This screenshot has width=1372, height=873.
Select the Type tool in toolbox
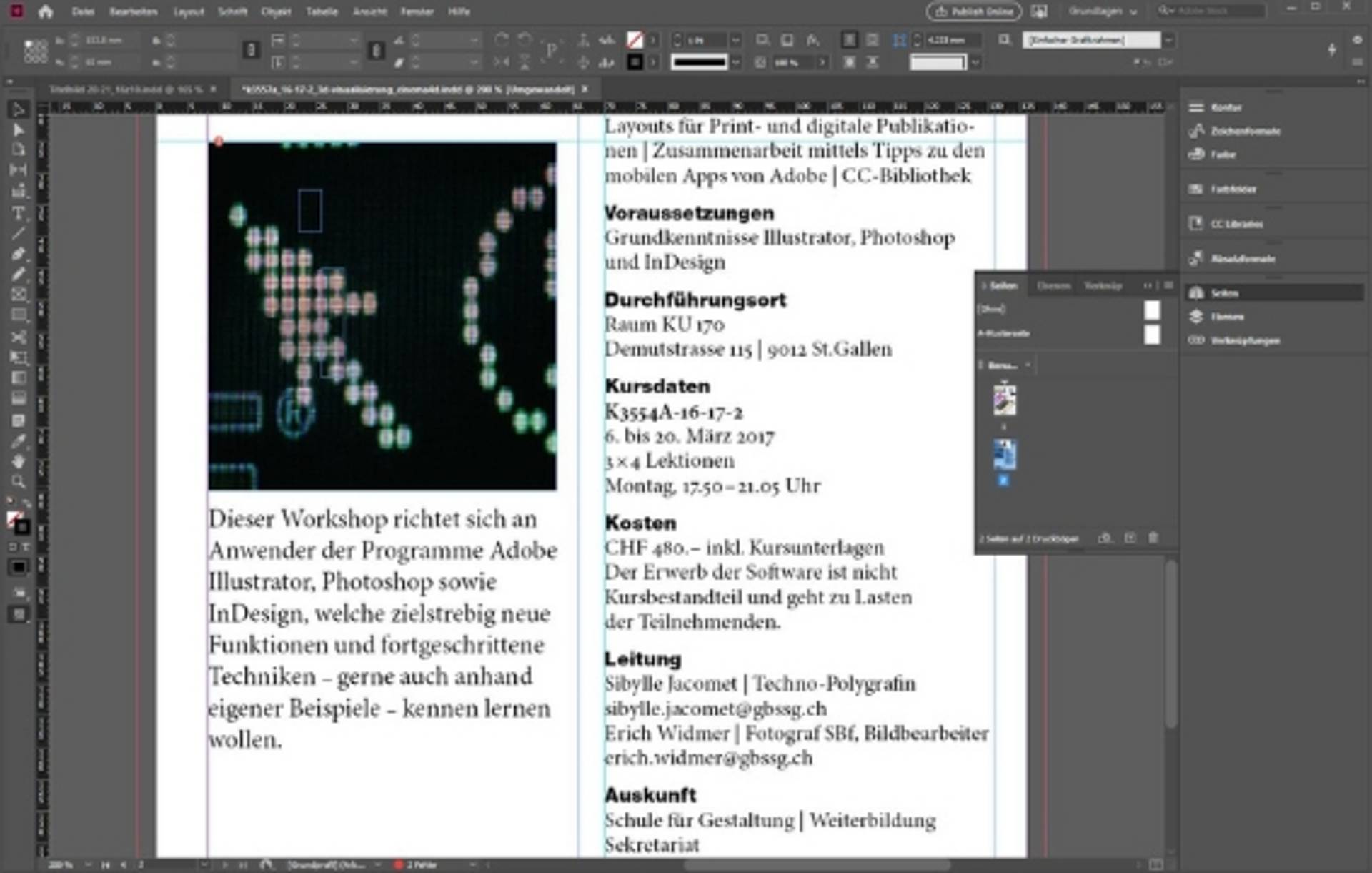click(19, 213)
